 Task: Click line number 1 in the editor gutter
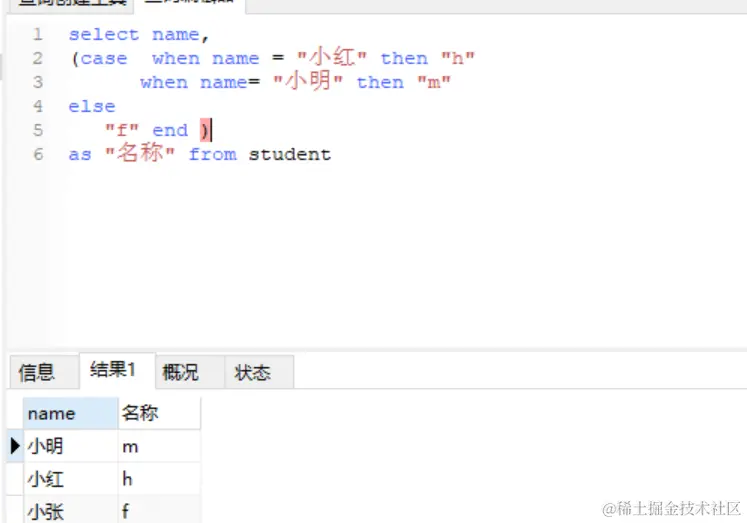(38, 34)
